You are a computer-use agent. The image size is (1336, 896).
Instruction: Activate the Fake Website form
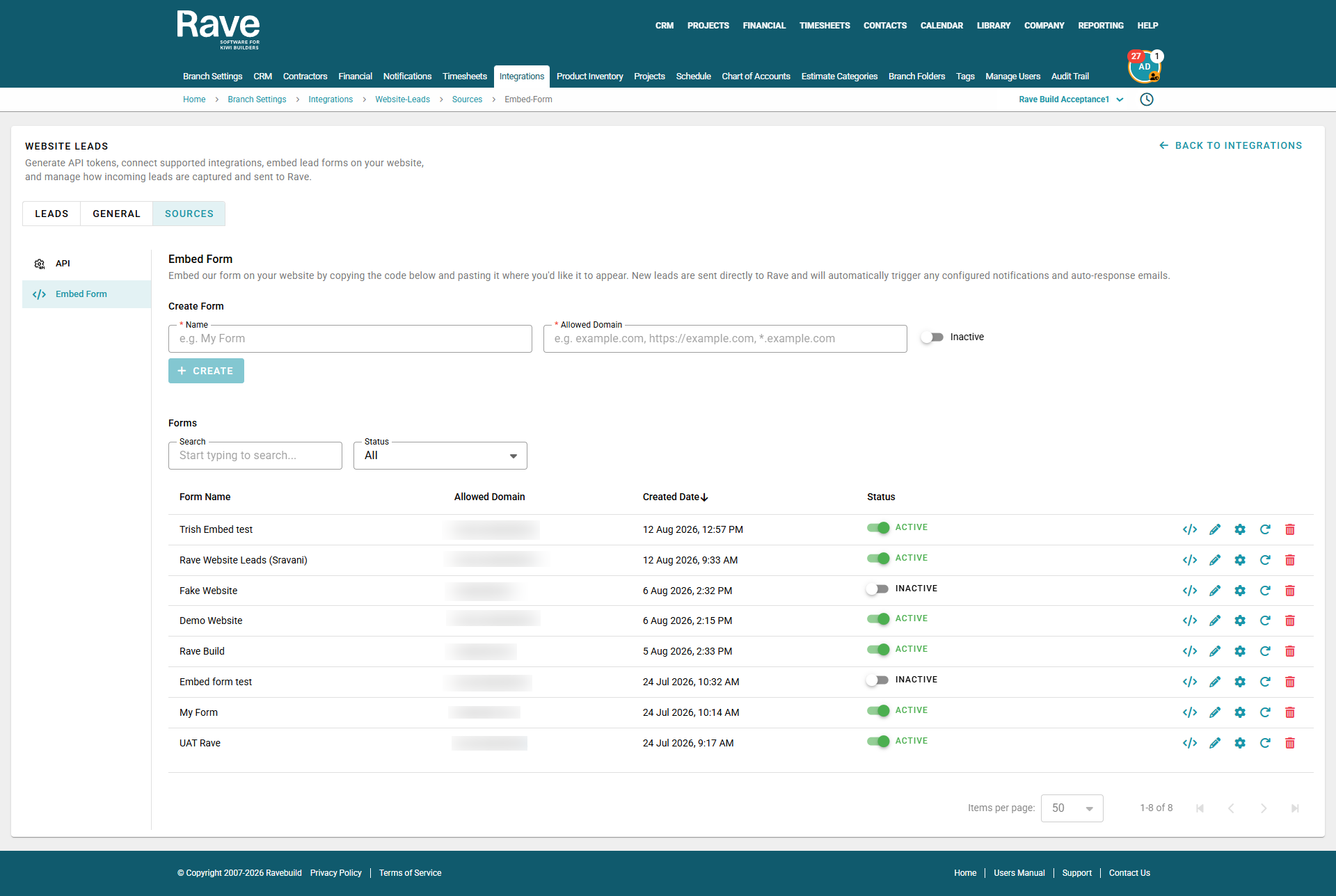coord(877,589)
